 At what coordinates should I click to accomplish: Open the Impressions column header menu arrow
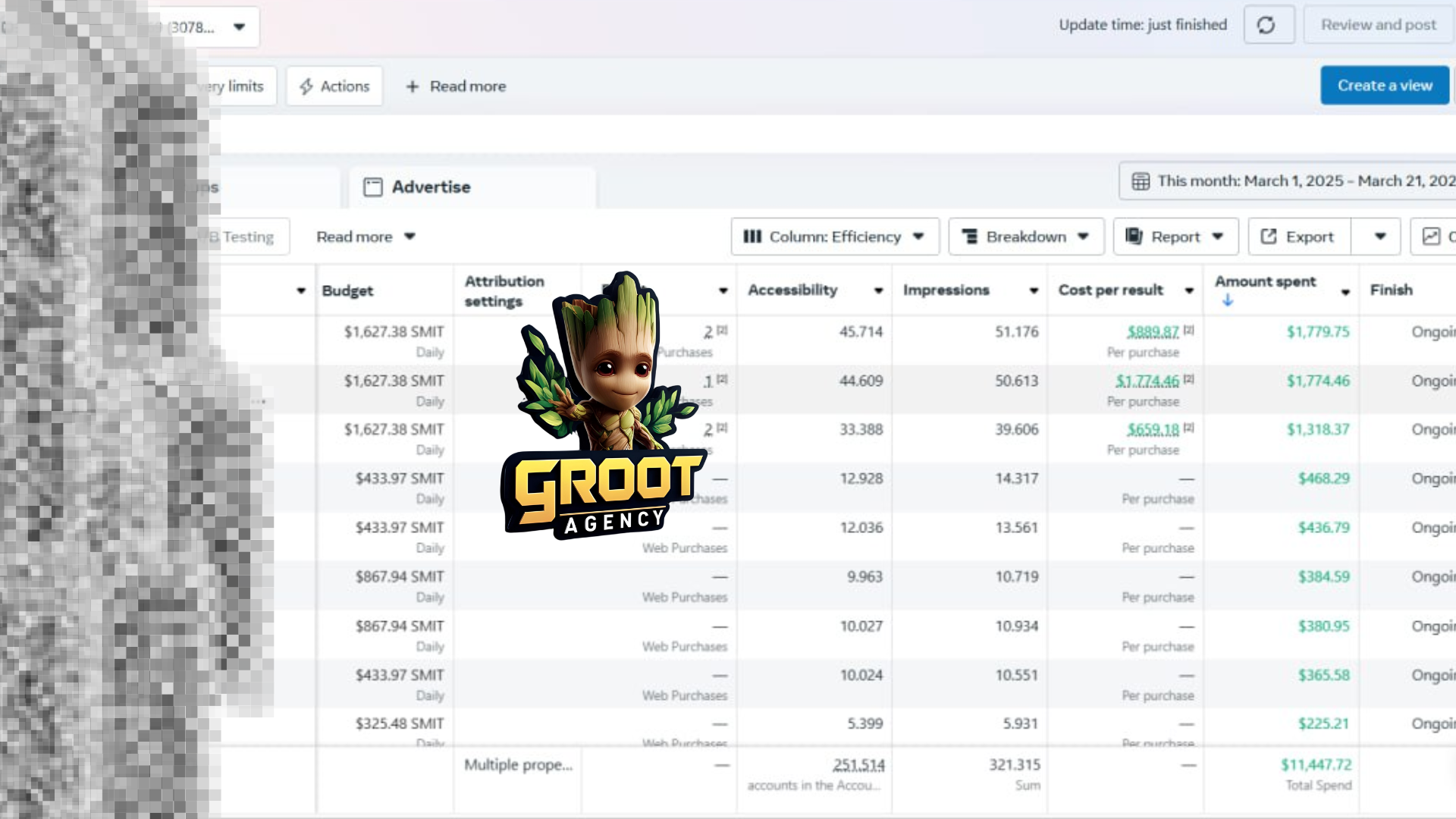click(1034, 290)
